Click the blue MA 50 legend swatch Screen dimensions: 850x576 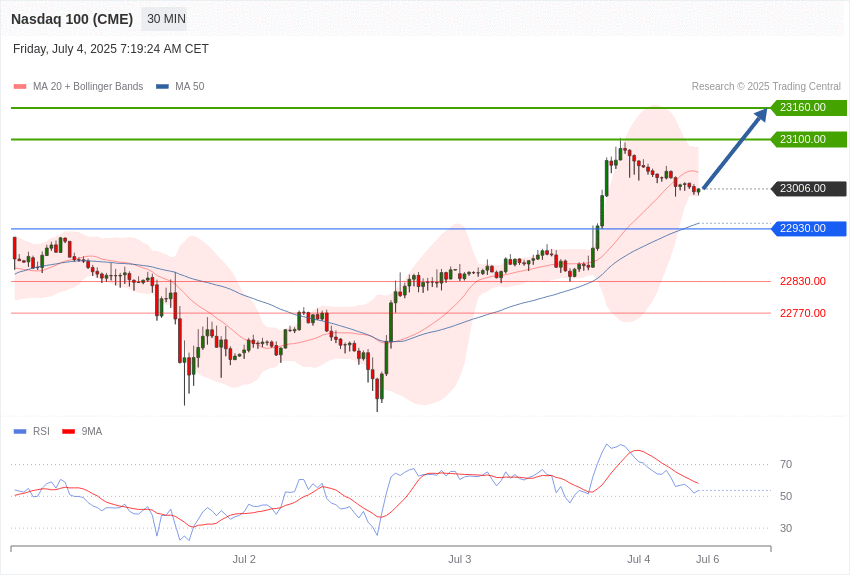[x=162, y=87]
